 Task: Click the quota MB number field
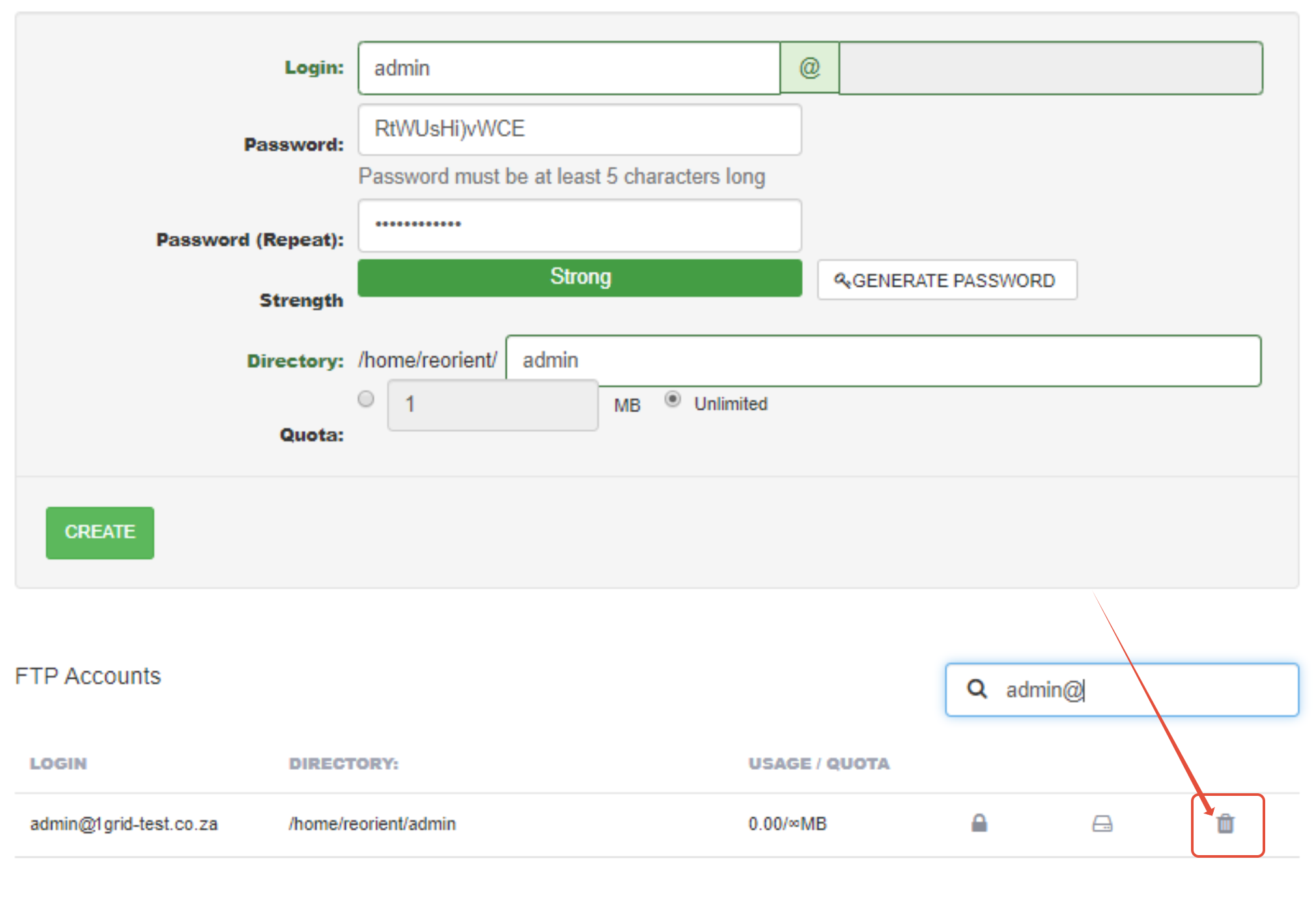pos(492,404)
